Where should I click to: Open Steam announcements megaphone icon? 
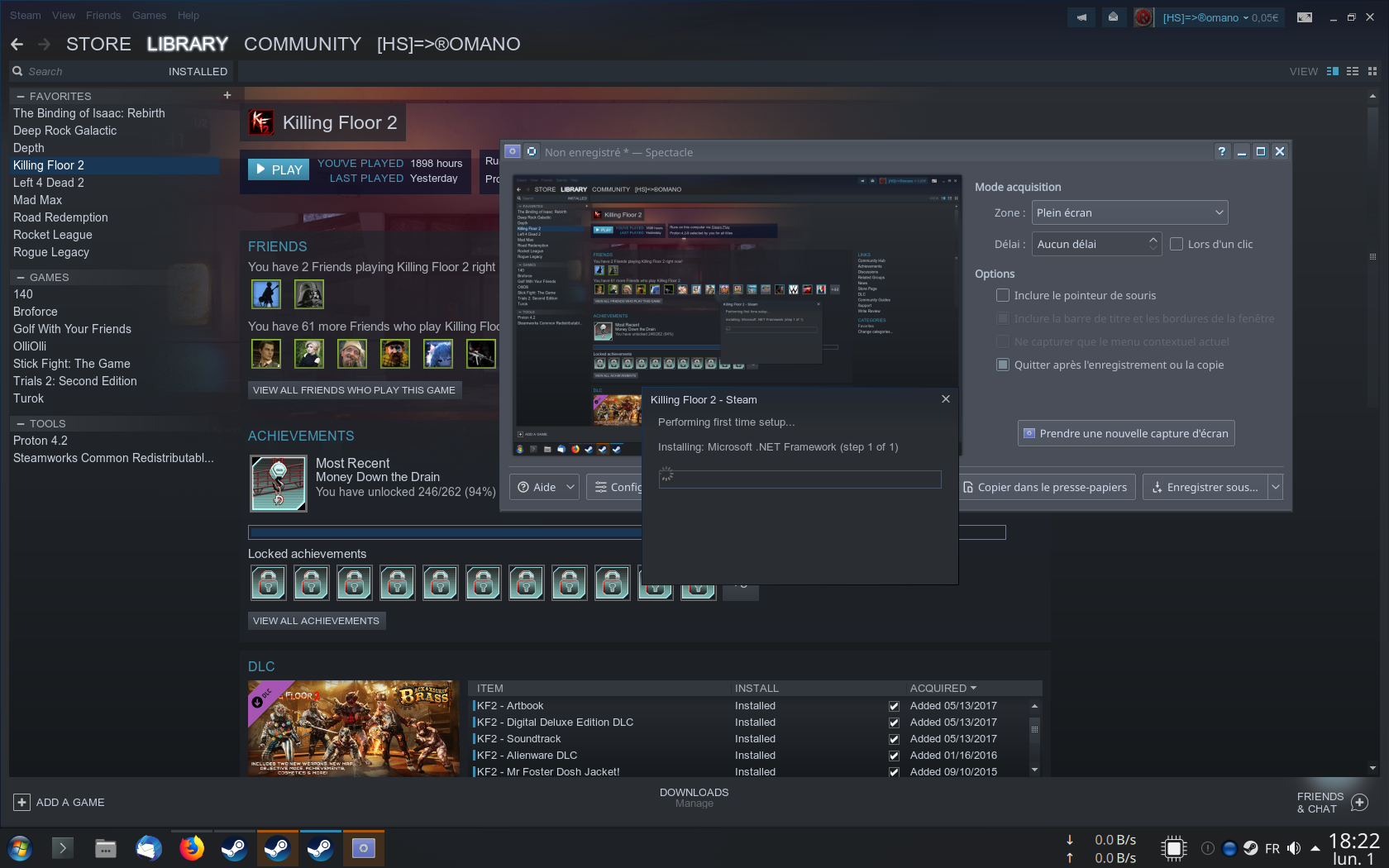[1081, 17]
